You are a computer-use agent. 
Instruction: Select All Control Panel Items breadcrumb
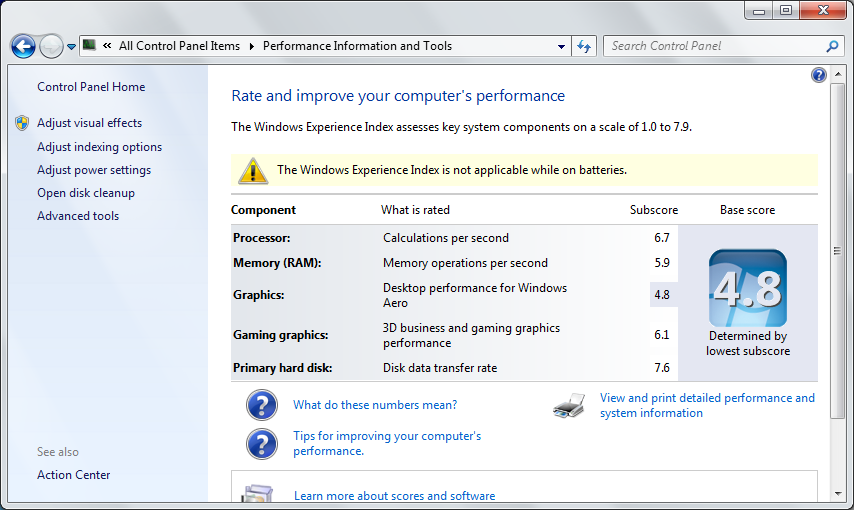coord(179,46)
